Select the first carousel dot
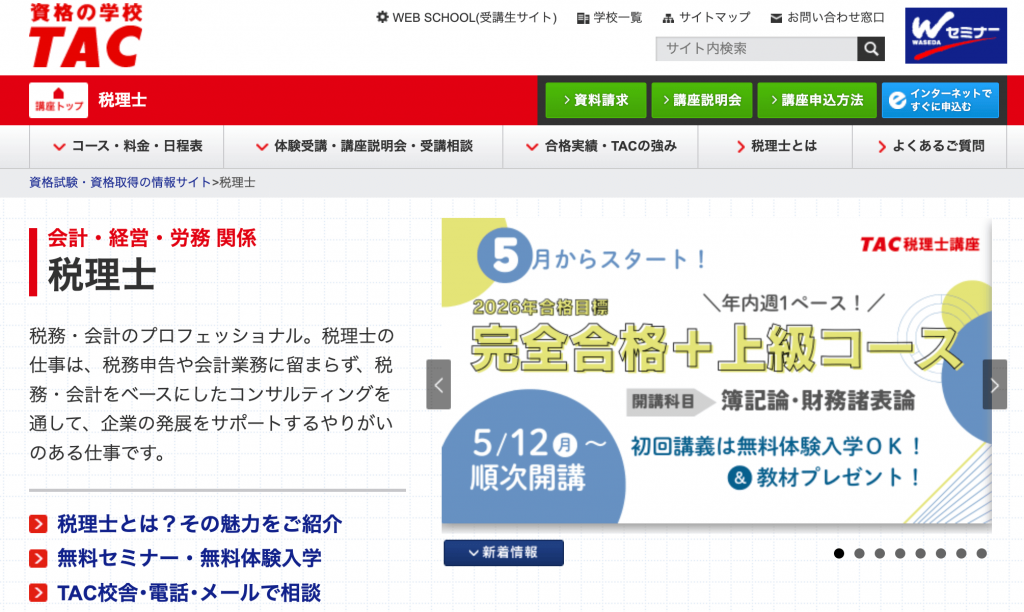 pyautogui.click(x=839, y=553)
